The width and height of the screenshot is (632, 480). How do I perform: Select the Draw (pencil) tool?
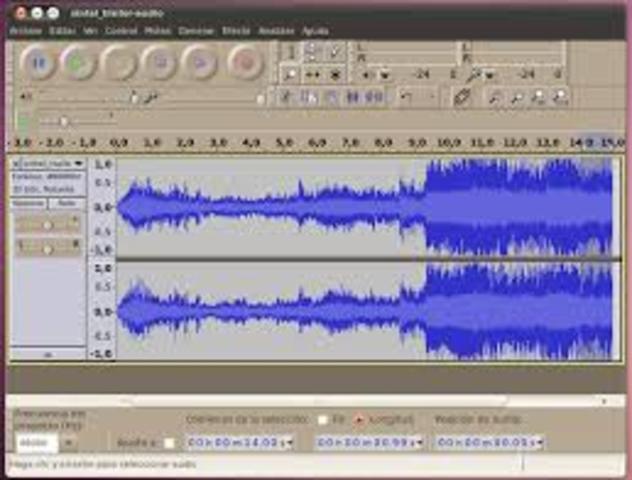pyautogui.click(x=334, y=52)
